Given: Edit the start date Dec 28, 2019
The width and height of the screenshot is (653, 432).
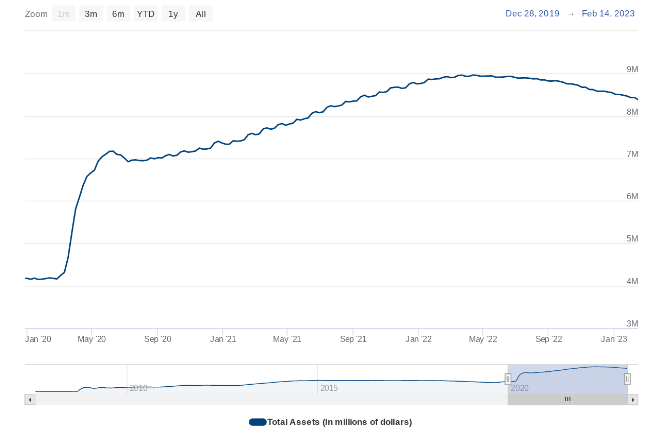Looking at the screenshot, I should click(x=533, y=14).
